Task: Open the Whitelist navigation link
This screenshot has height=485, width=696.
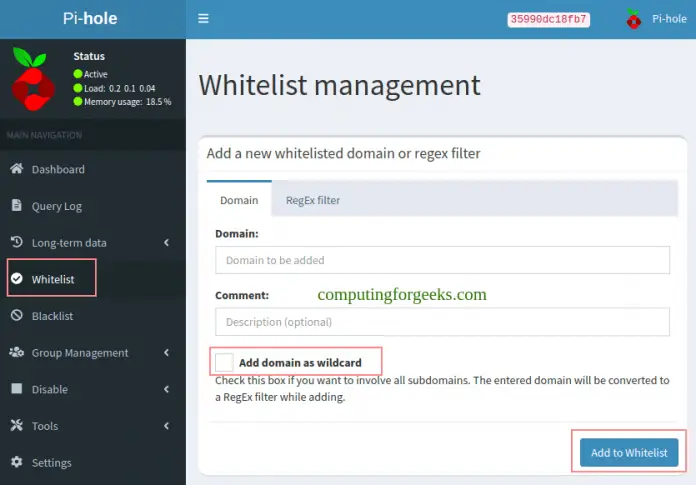Action: tap(52, 279)
